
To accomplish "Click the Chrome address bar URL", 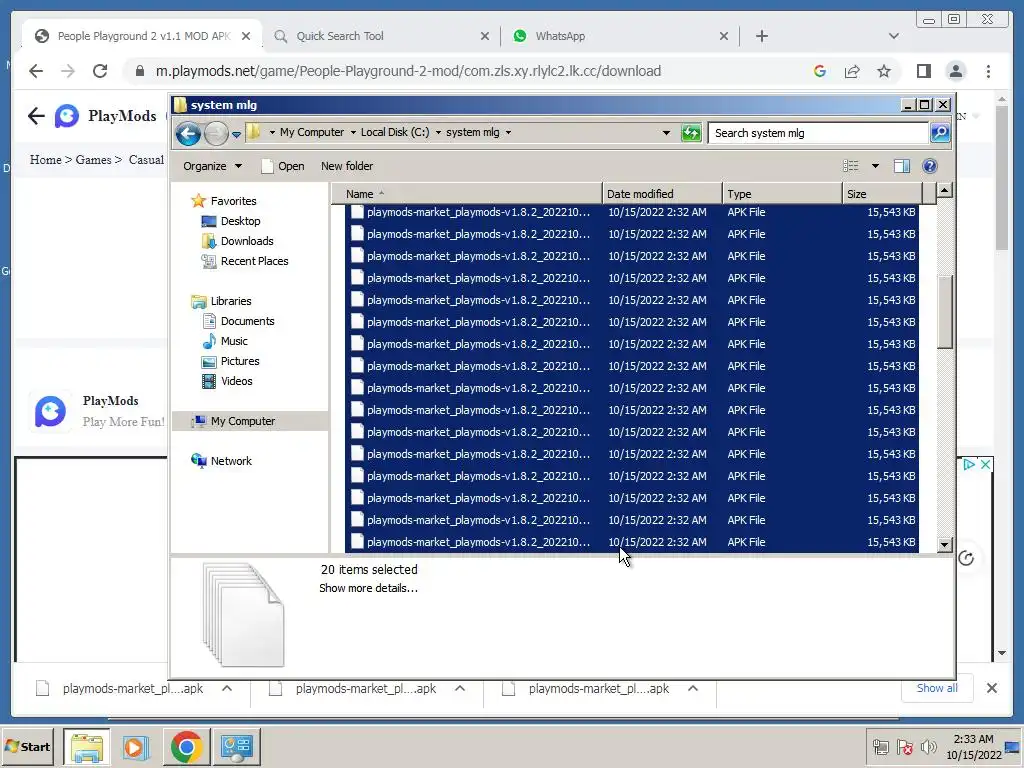I will (x=408, y=71).
